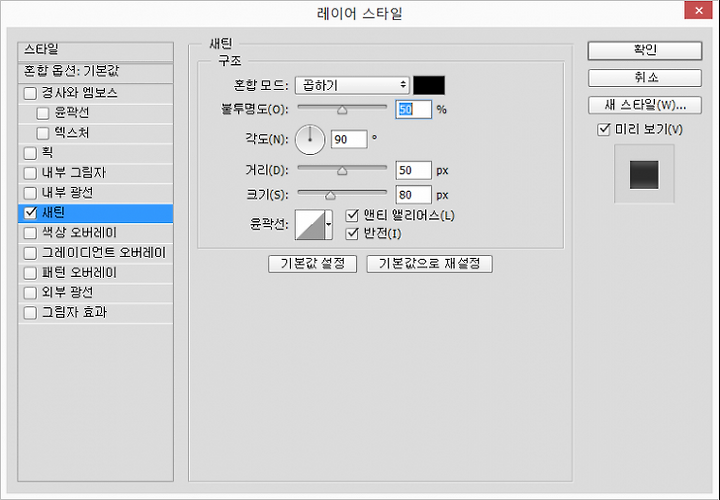This screenshot has width=720, height=500.
Task: Select 혼합 옵션: 기본값 entry
Action: coord(96,72)
